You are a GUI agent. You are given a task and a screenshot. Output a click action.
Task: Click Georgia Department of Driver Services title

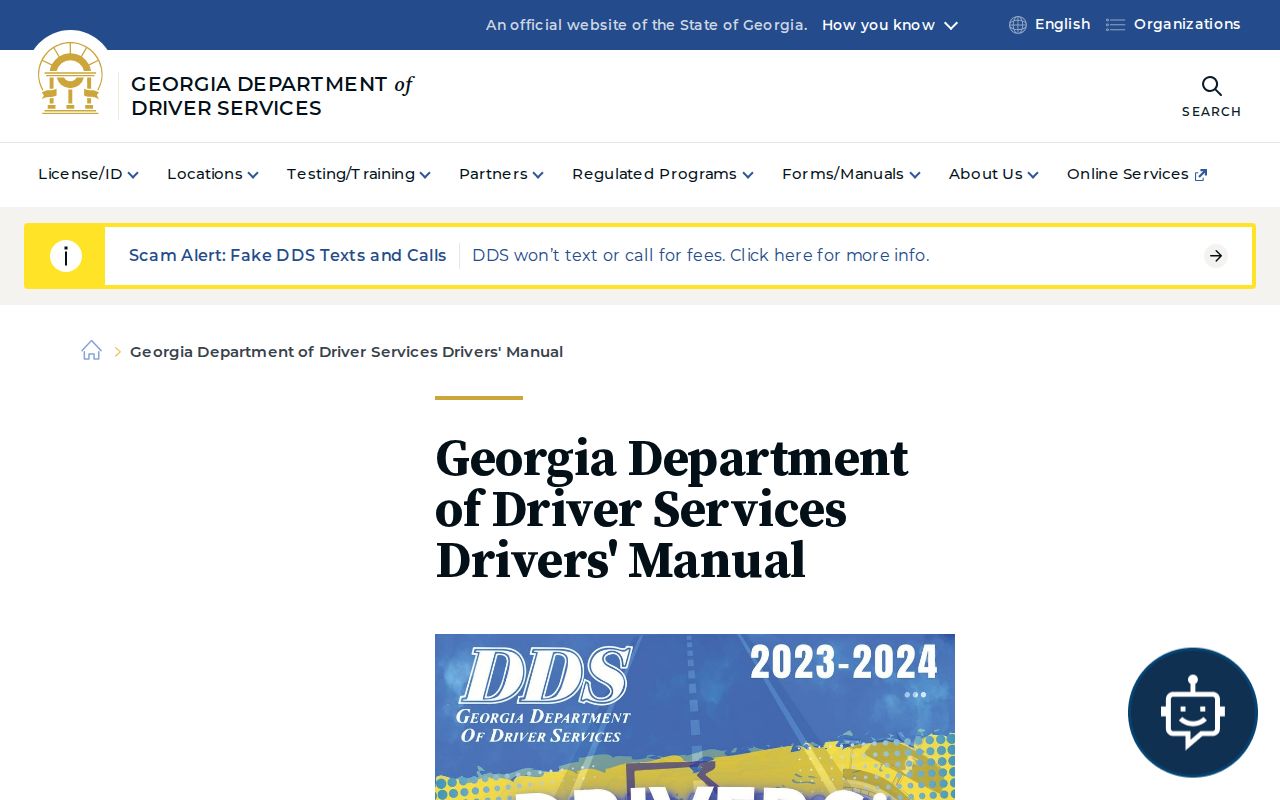point(272,96)
